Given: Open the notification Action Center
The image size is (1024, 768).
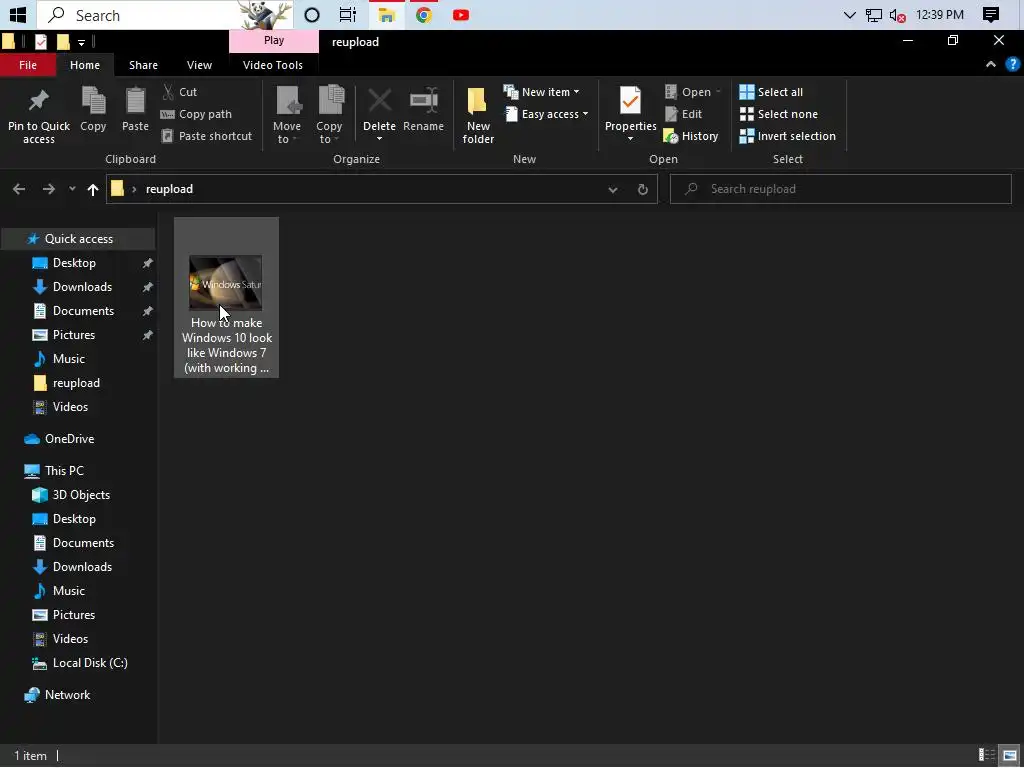Looking at the screenshot, I should click(x=990, y=14).
